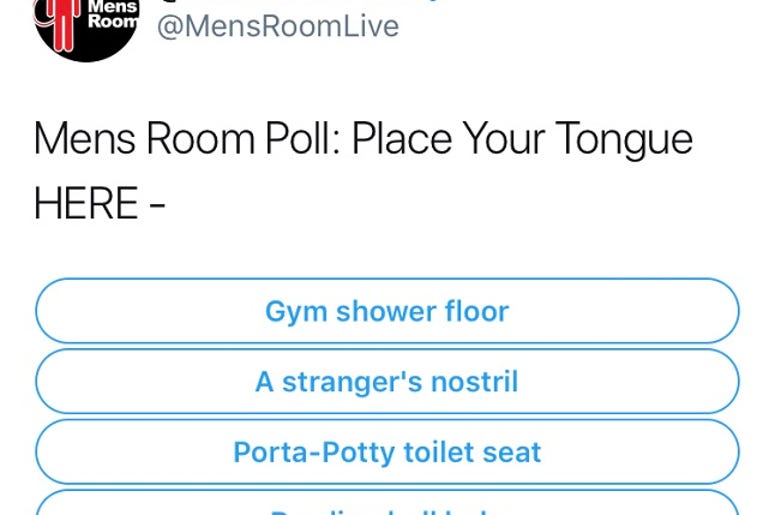Open the @MensRoomLive handle

pos(278,26)
